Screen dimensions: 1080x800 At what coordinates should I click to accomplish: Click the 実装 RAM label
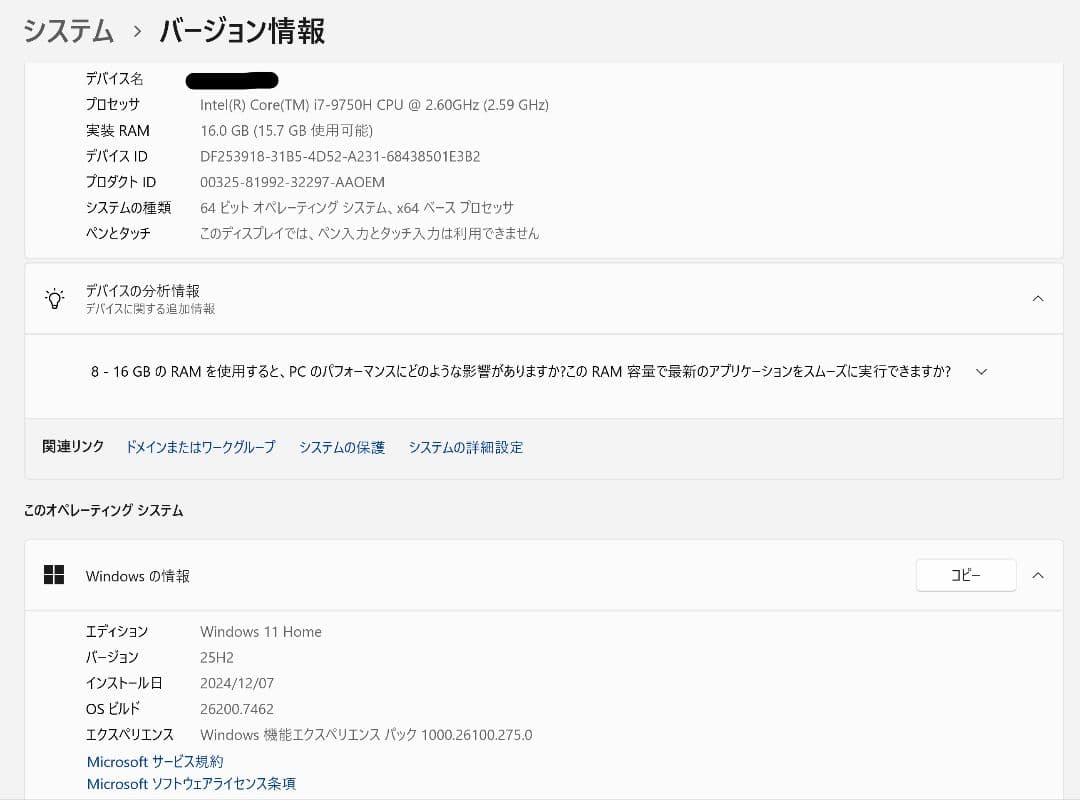click(x=118, y=130)
